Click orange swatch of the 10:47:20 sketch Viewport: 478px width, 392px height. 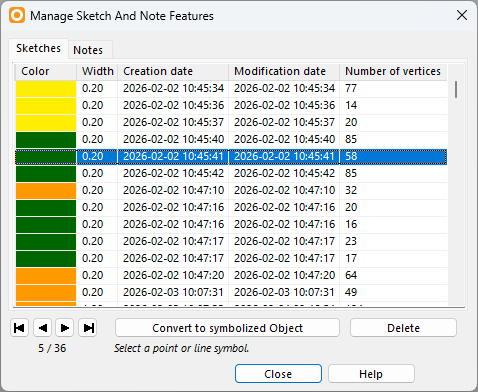46,276
